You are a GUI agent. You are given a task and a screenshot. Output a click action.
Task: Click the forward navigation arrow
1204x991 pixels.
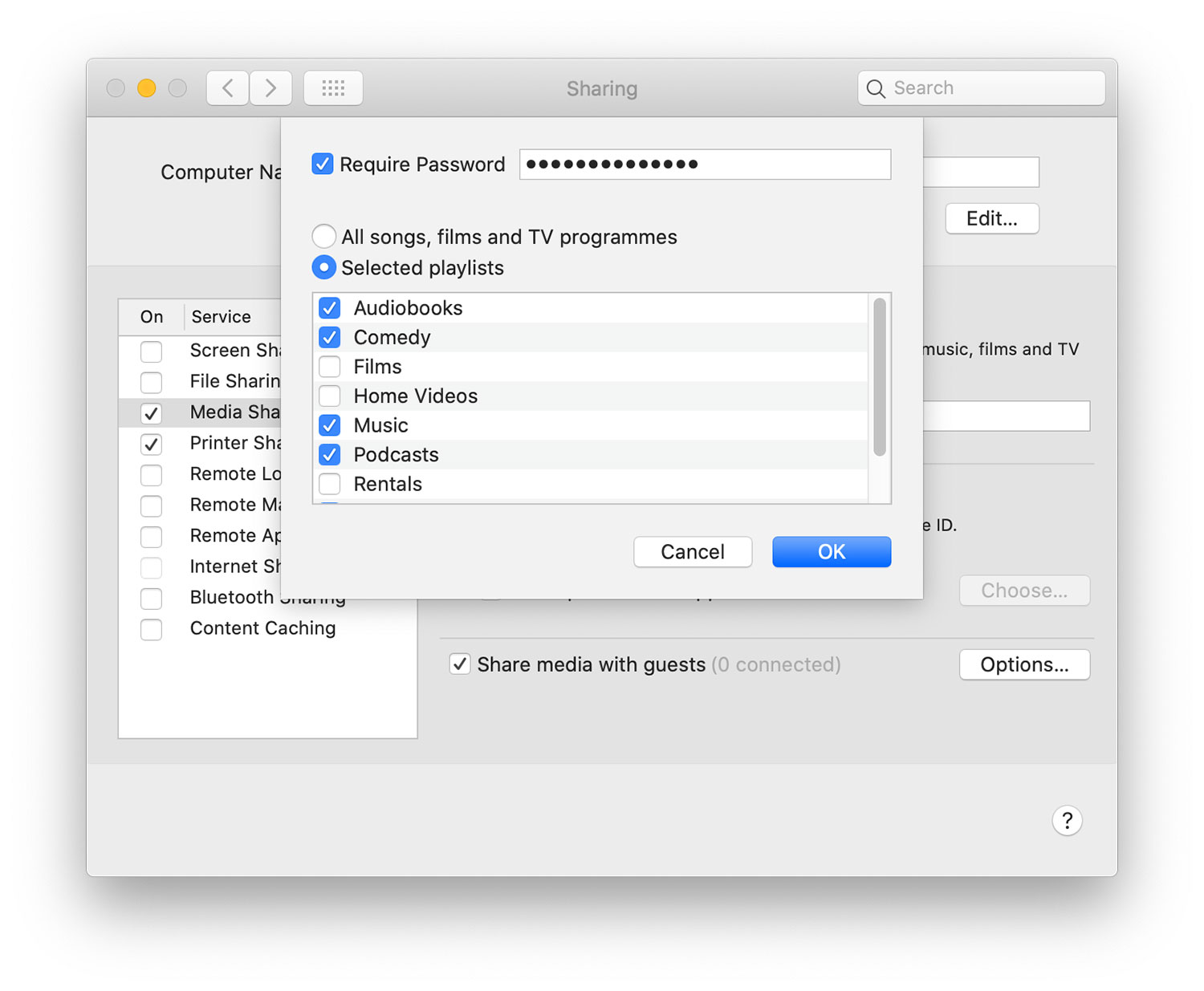pyautogui.click(x=270, y=88)
